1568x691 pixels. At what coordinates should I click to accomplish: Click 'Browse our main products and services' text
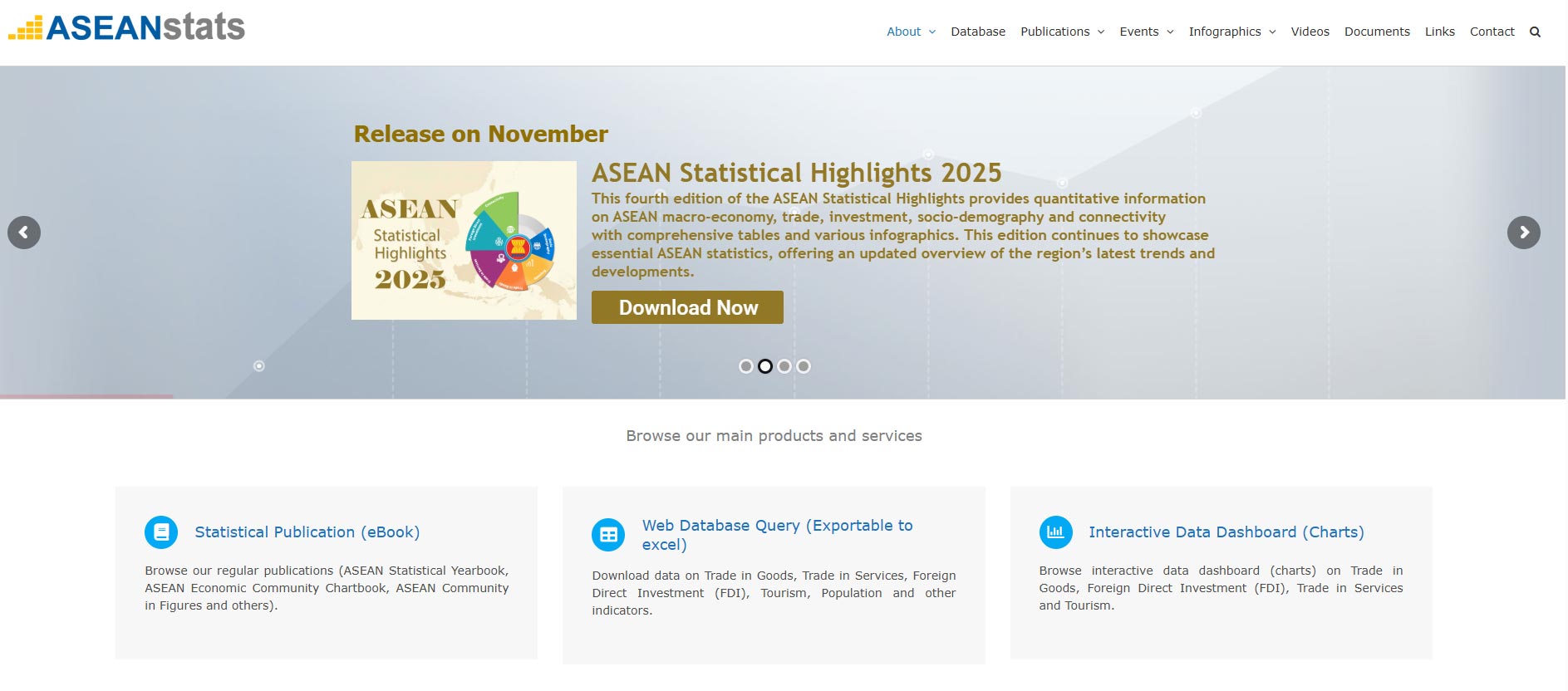tap(774, 436)
